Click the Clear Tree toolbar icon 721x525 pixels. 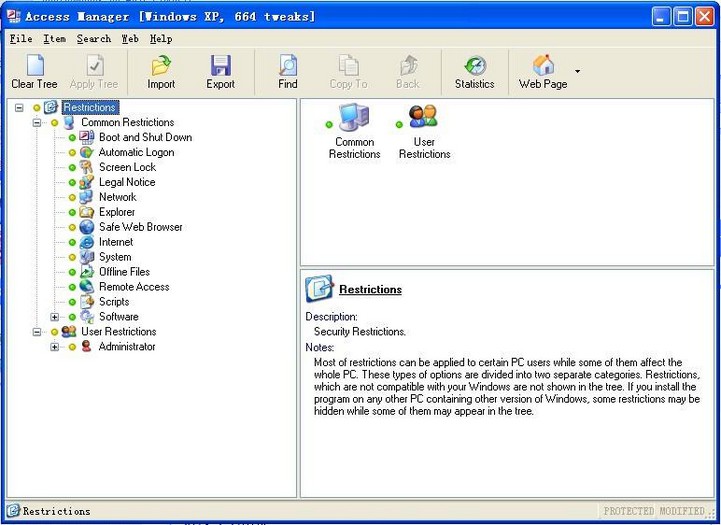(35, 65)
